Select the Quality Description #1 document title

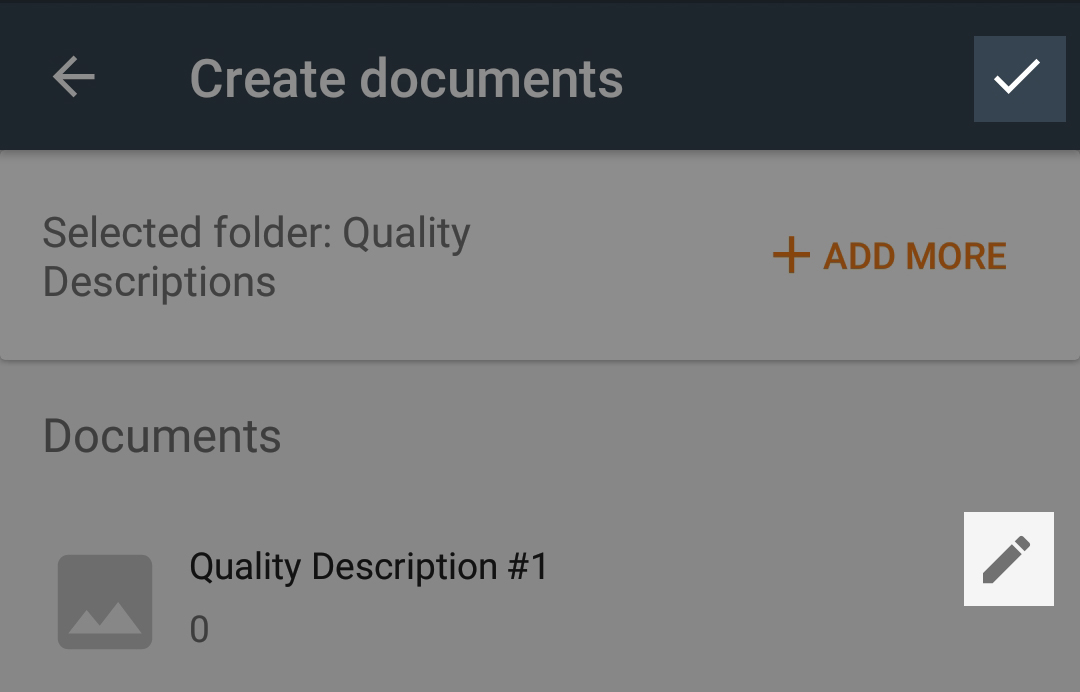pos(368,567)
